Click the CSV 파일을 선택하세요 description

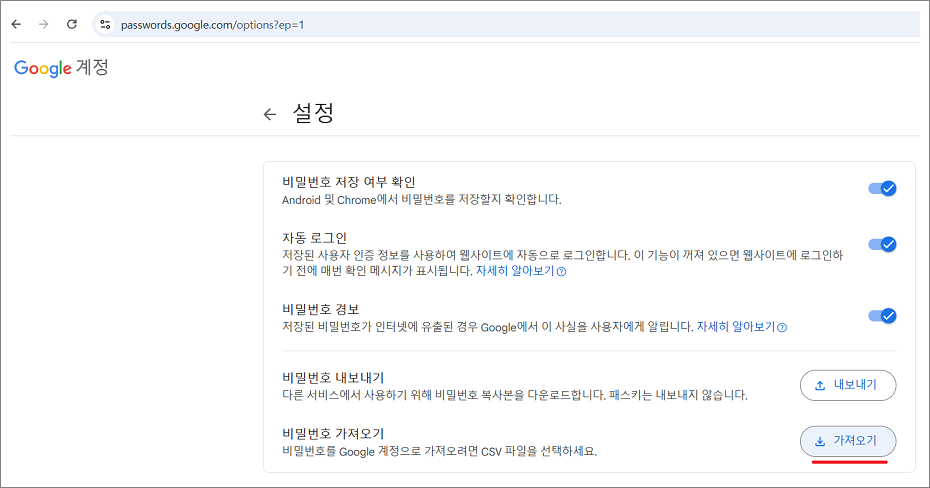coord(439,451)
